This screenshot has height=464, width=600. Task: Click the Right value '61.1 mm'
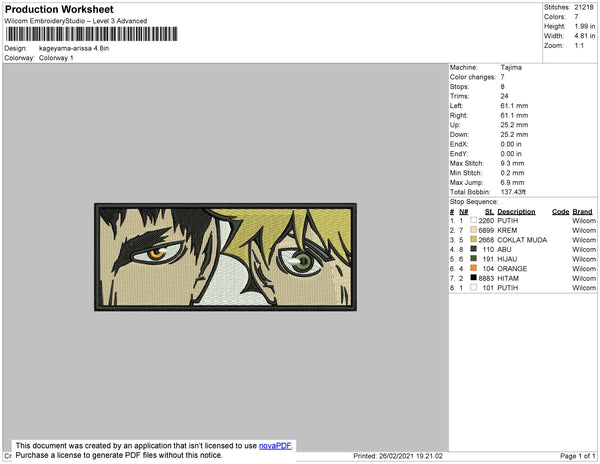click(514, 116)
